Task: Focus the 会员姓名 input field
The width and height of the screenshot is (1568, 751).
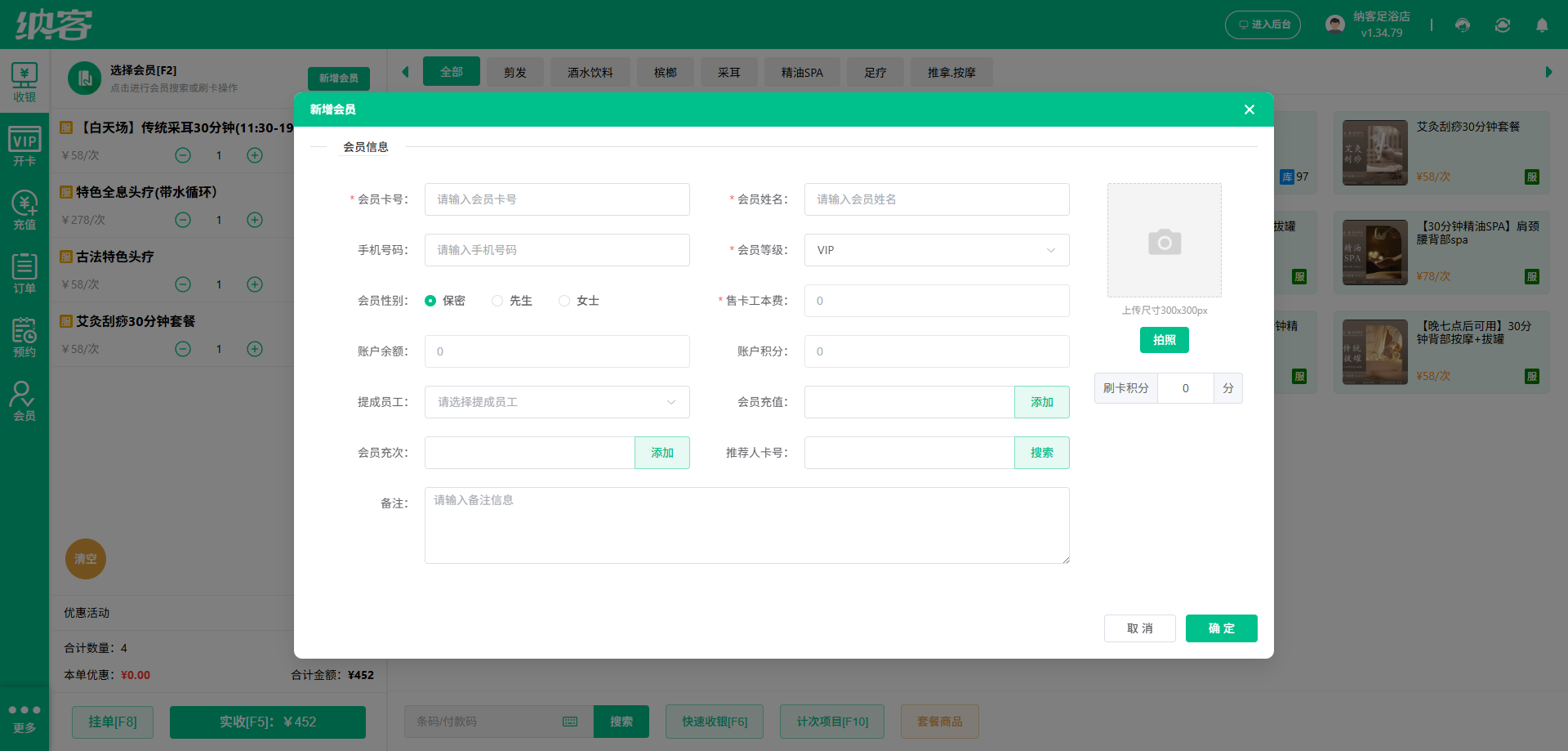Action: tap(937, 199)
